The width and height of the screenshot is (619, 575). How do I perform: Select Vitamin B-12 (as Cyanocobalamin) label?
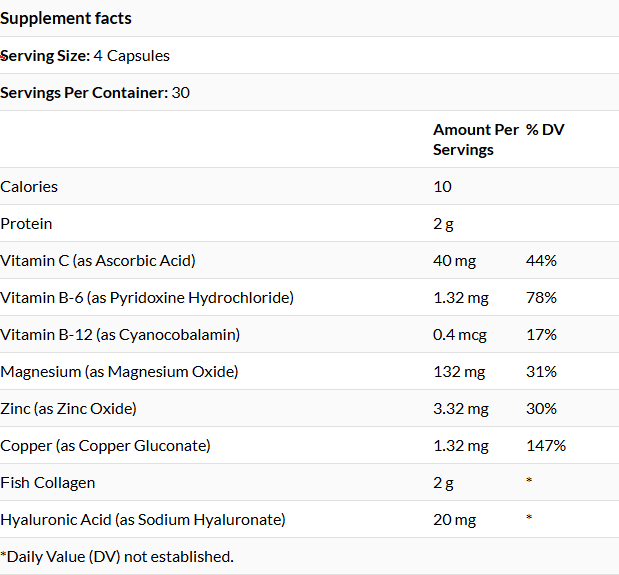point(120,335)
